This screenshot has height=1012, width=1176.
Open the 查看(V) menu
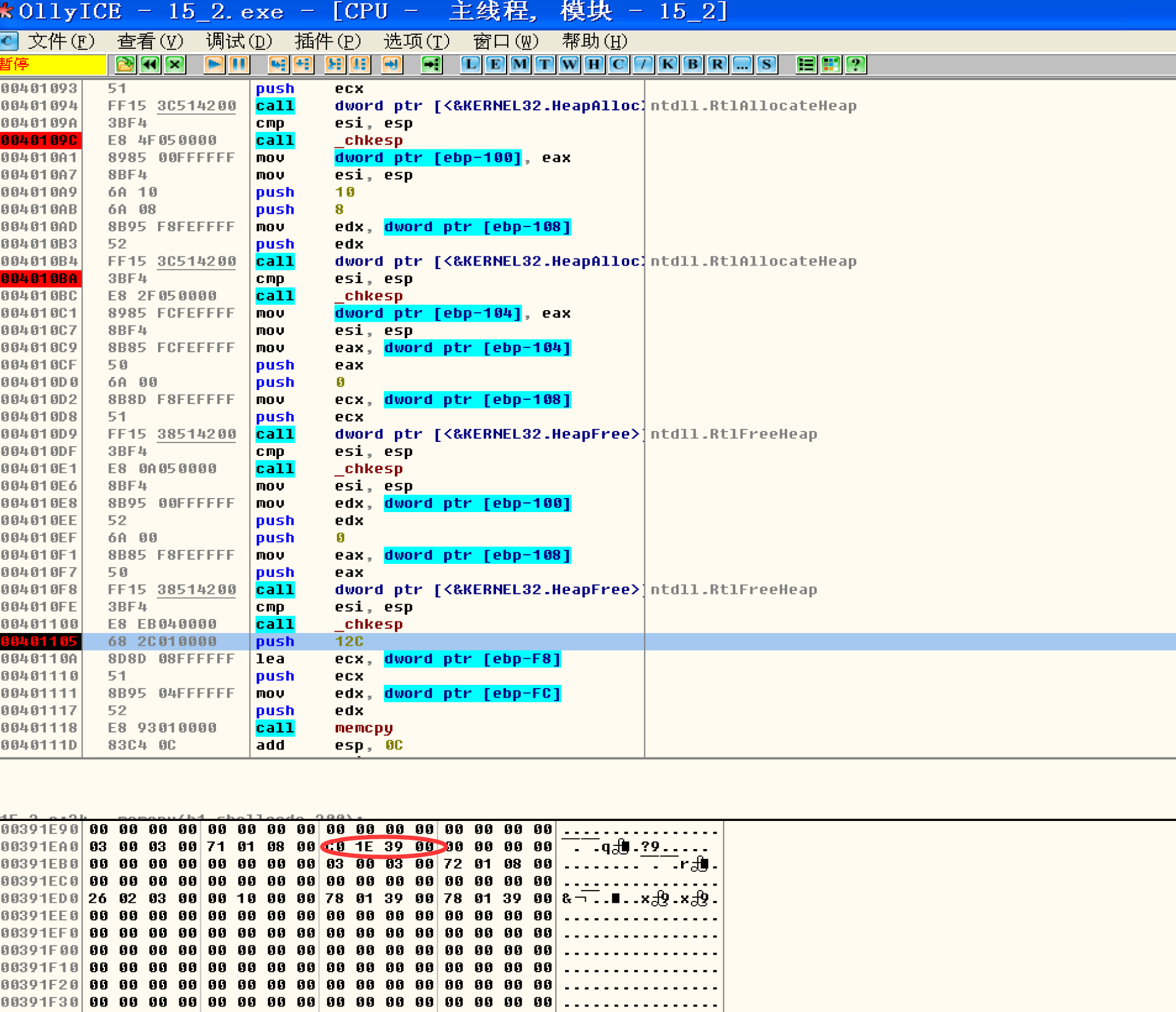[x=150, y=42]
